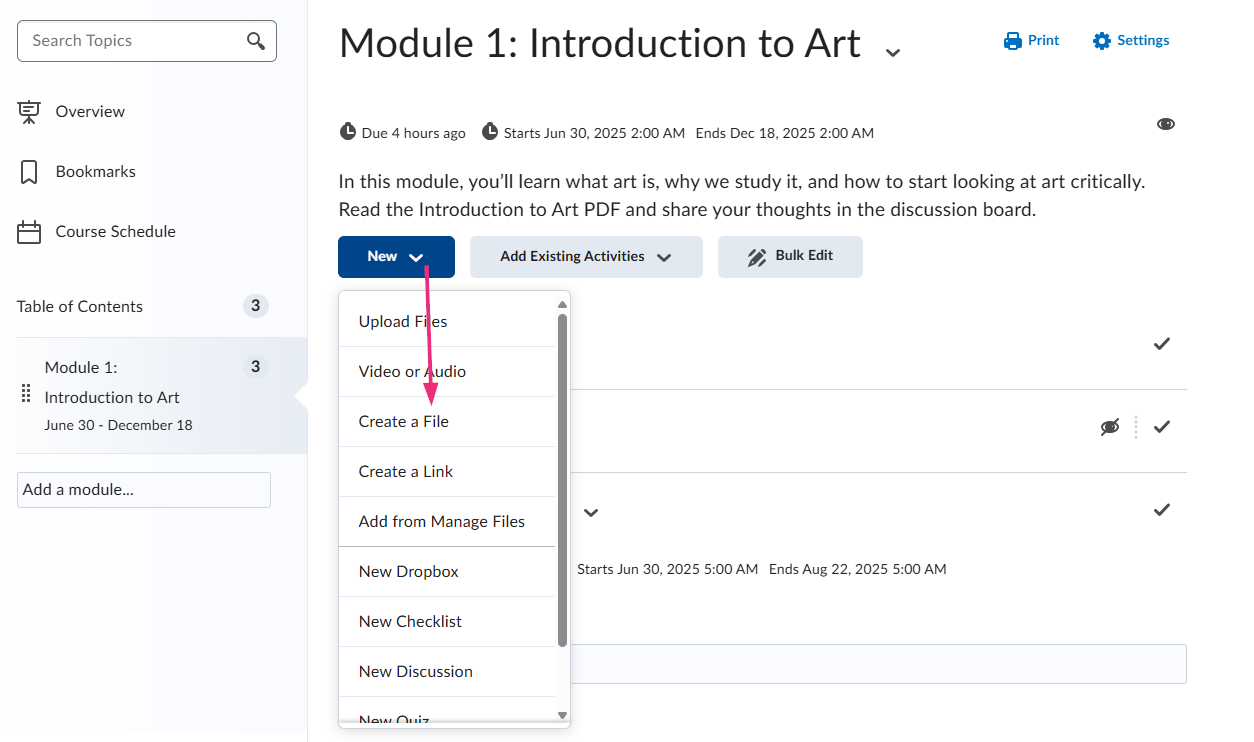Click the completion checkmark on the first item
1254x742 pixels.
pos(1162,344)
